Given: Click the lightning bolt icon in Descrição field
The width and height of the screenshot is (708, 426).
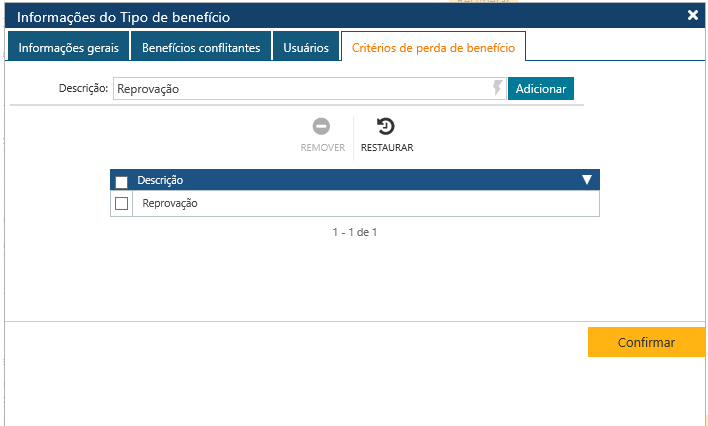Looking at the screenshot, I should (497, 89).
